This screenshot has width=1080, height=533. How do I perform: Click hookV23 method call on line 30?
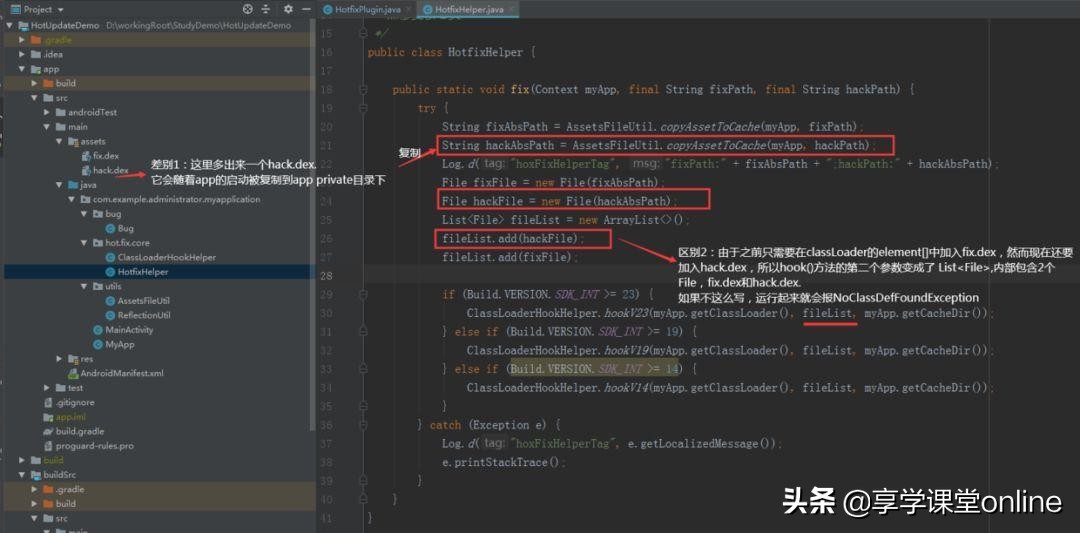(x=625, y=313)
